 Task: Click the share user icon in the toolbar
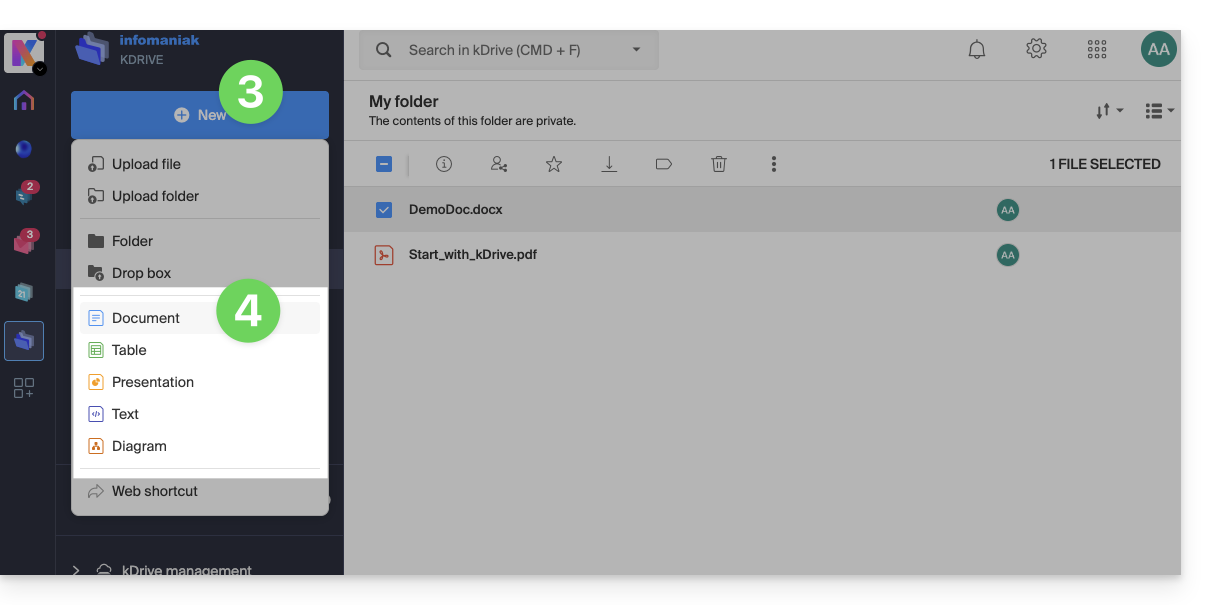tap(498, 165)
